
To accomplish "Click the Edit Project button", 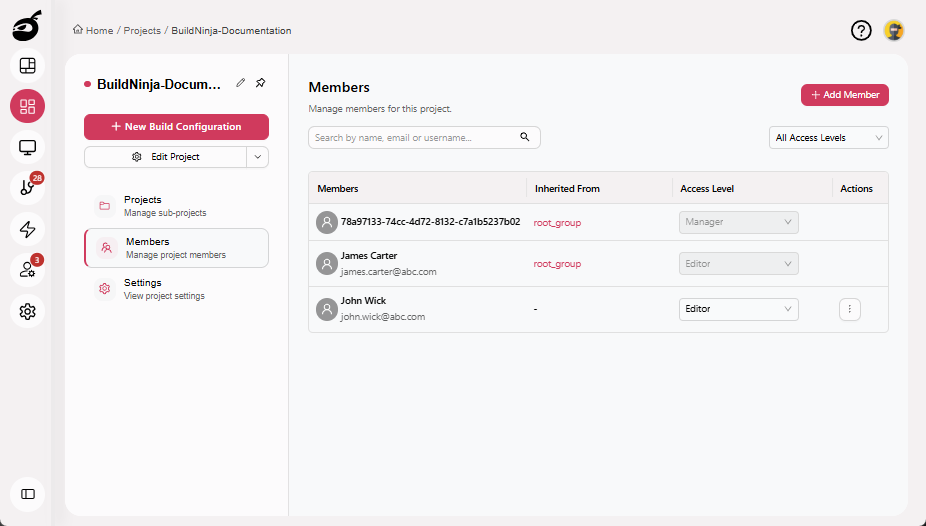I will pos(165,157).
